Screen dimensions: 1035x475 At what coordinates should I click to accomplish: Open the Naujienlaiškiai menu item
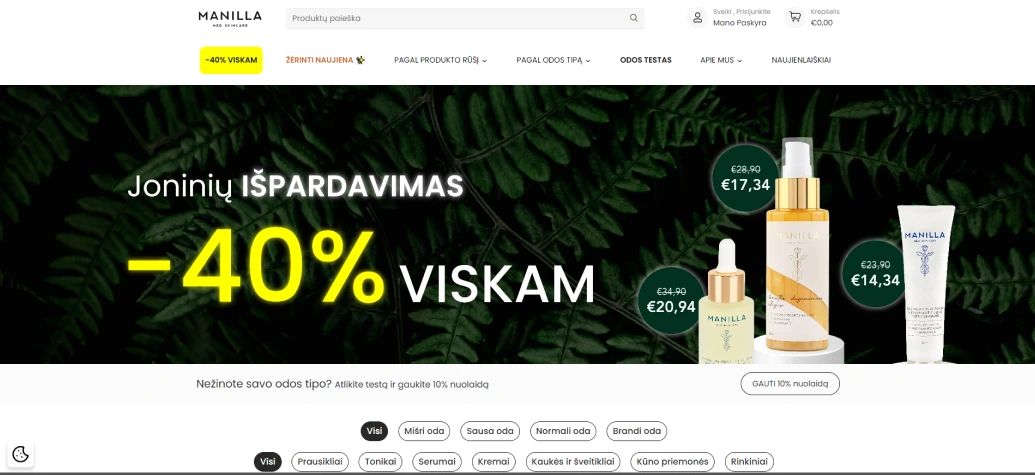[x=801, y=60]
